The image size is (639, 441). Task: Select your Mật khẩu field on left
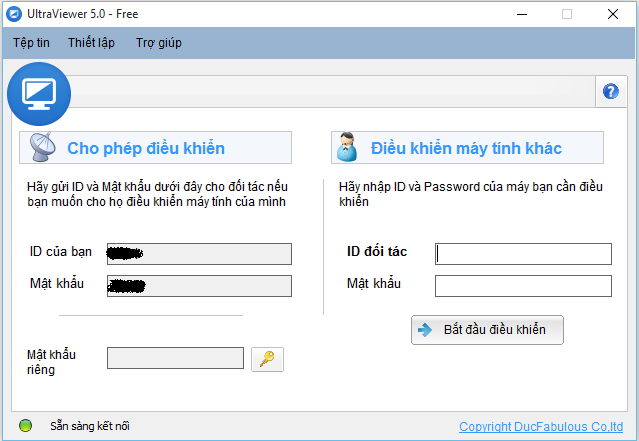click(199, 286)
